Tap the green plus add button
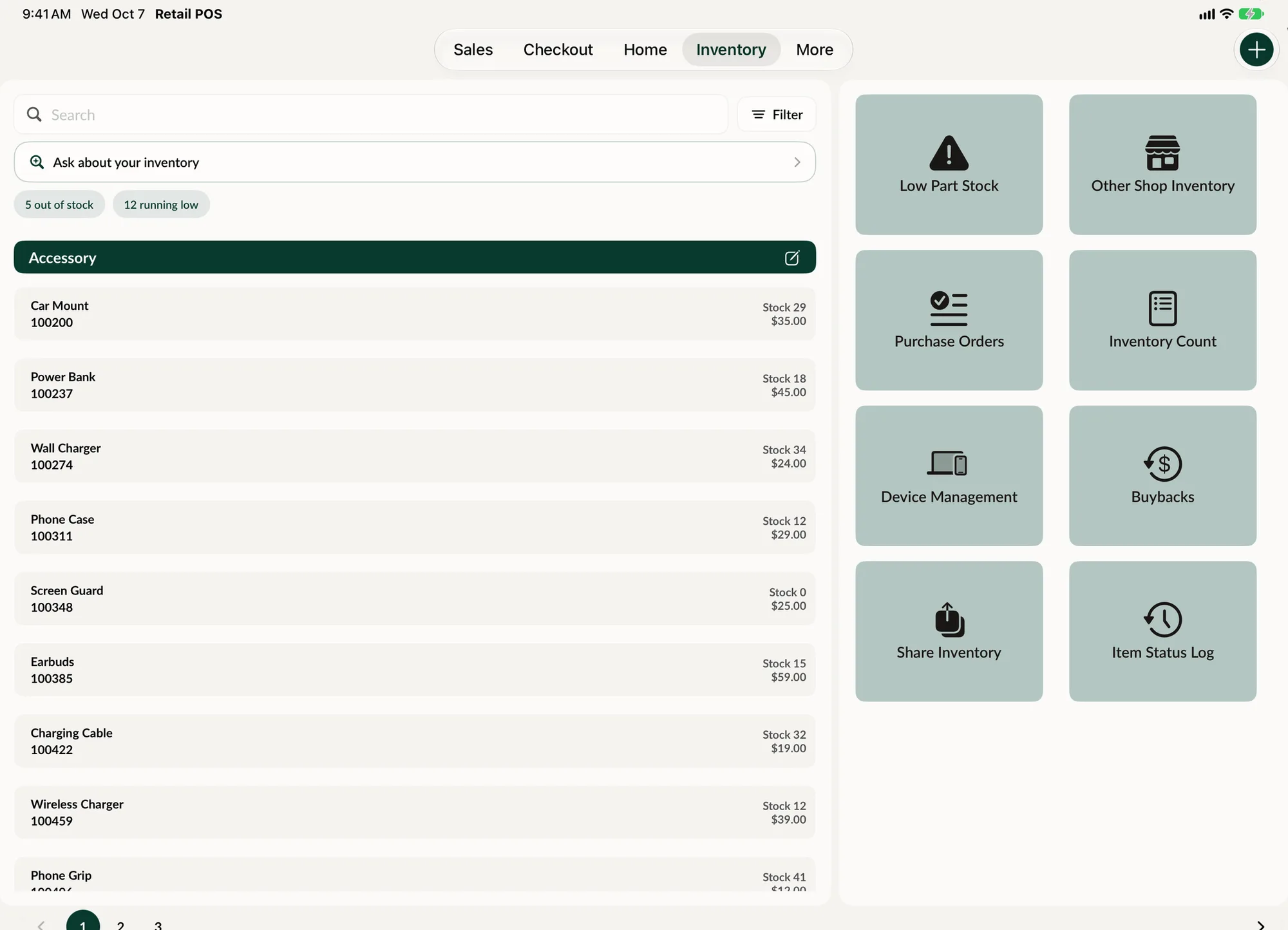 [x=1256, y=50]
